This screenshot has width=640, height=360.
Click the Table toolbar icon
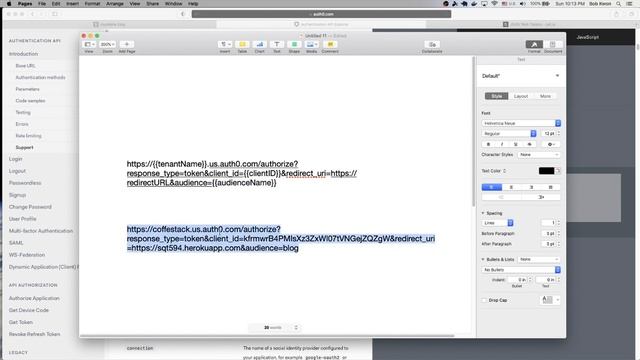[x=242, y=44]
